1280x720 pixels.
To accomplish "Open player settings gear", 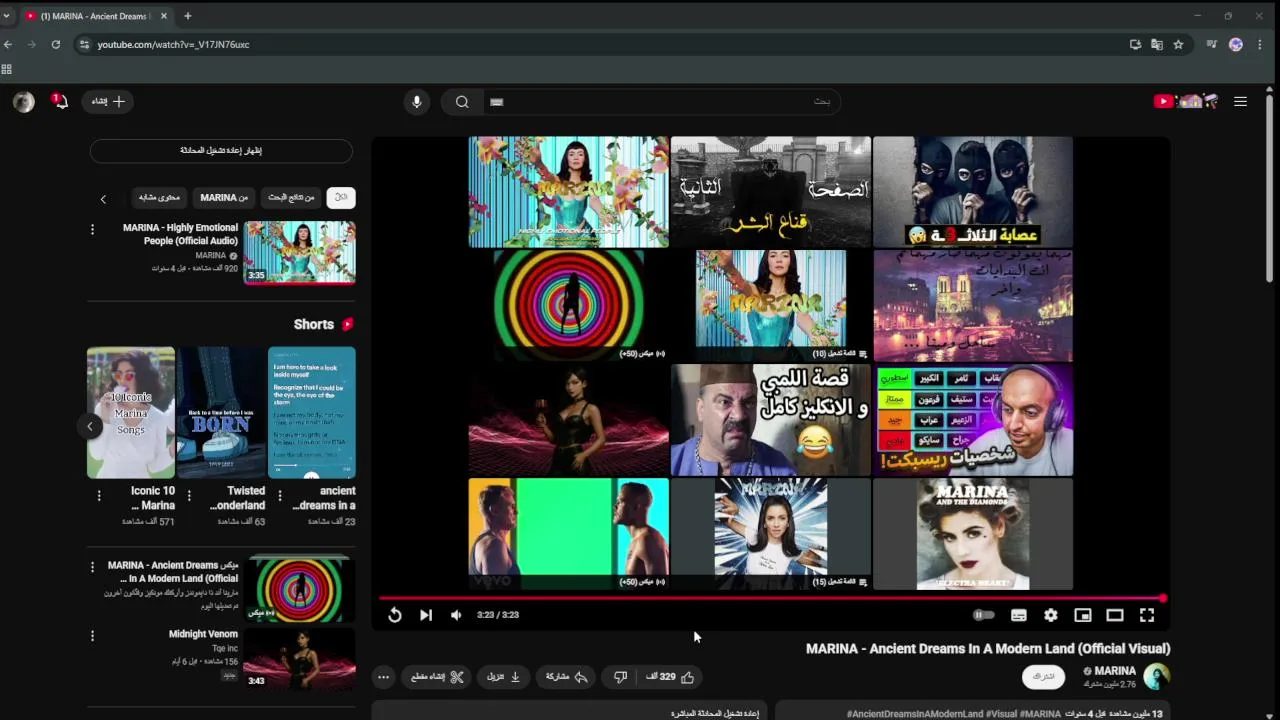I will [1051, 615].
